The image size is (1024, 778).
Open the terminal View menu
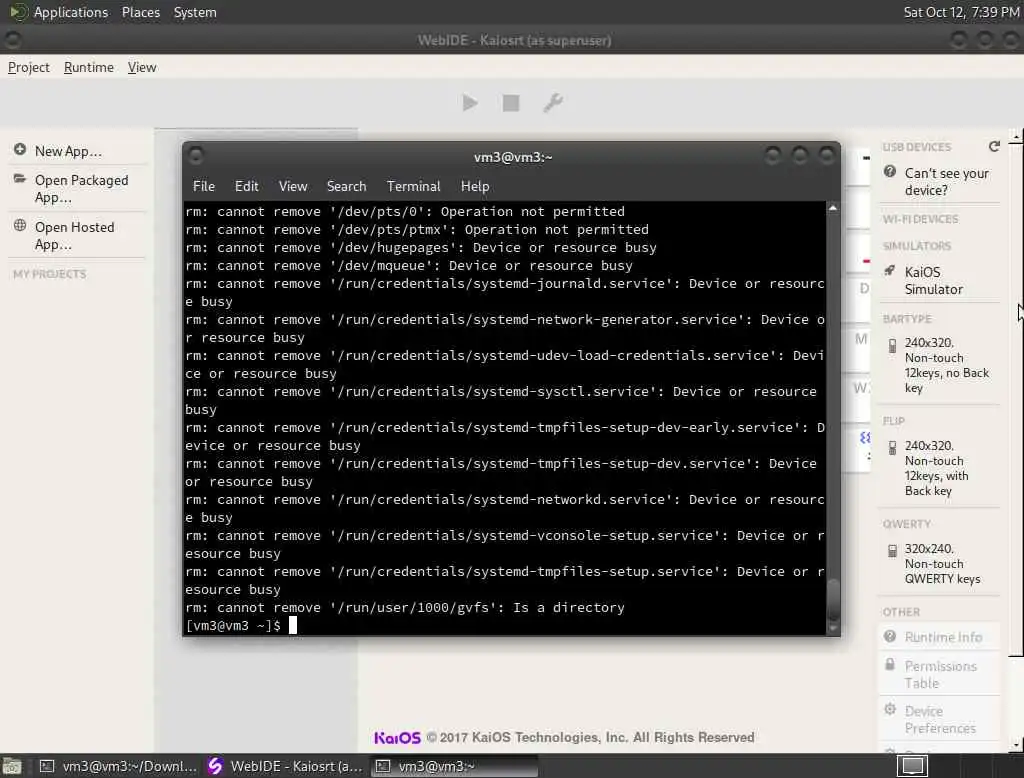pyautogui.click(x=293, y=186)
